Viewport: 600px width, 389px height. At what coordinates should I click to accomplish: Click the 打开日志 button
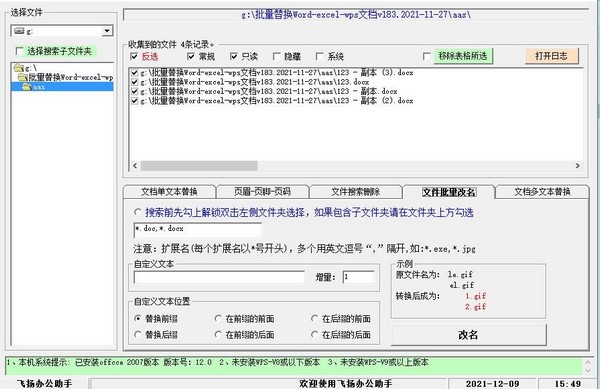551,56
